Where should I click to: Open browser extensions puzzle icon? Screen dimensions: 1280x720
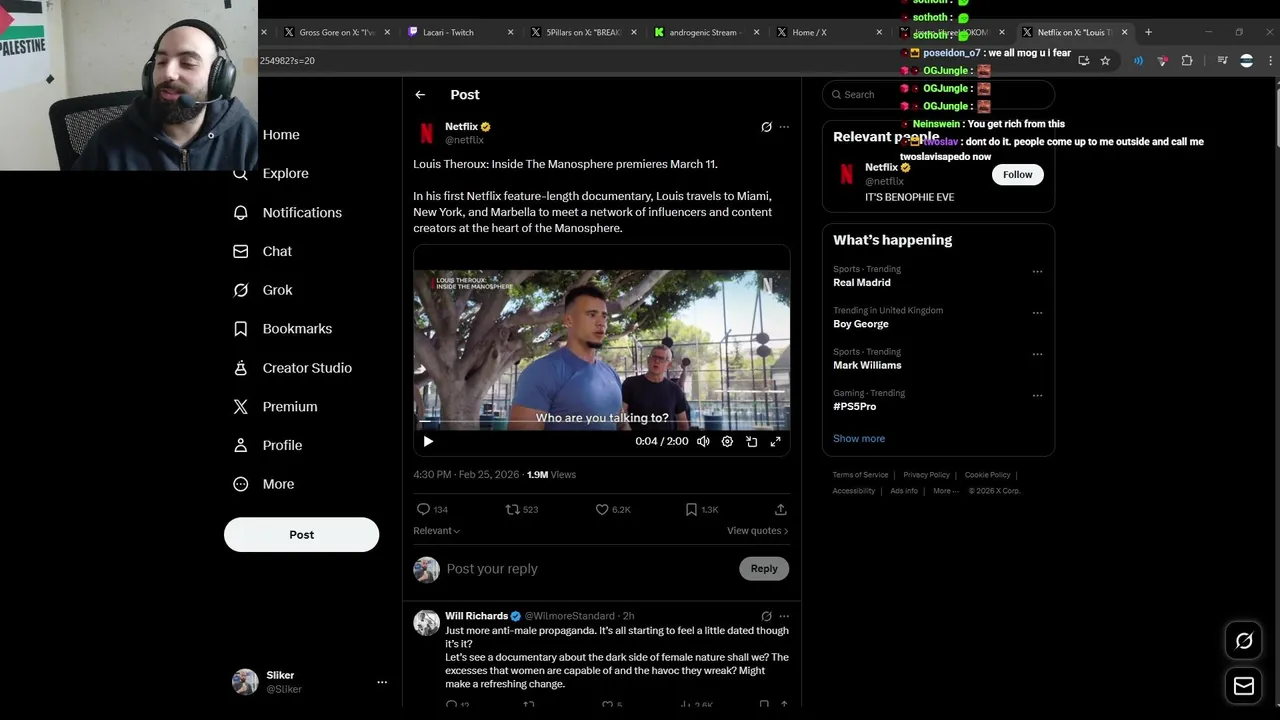click(1187, 61)
